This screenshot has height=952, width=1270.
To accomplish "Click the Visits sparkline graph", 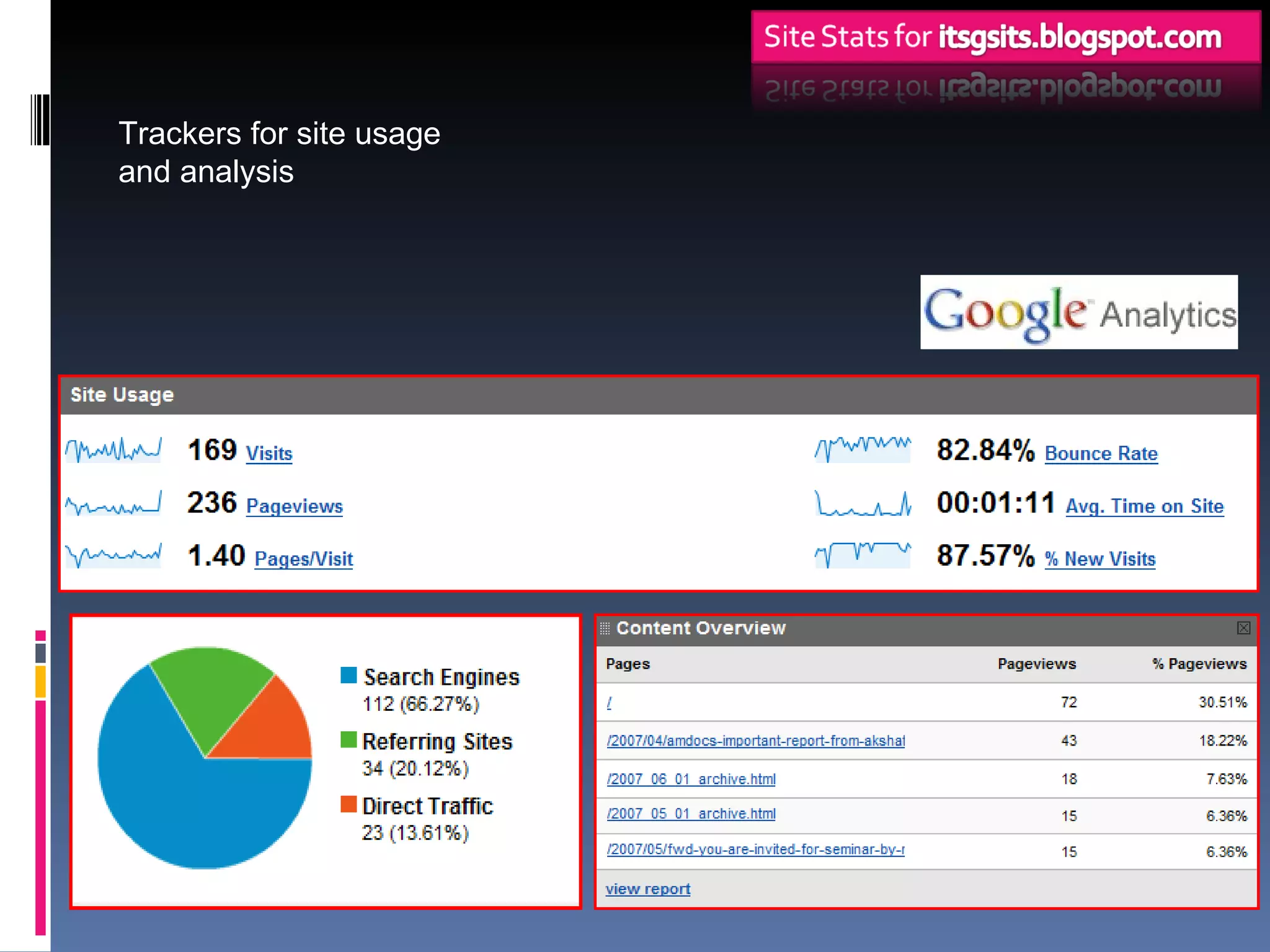I will coord(113,450).
